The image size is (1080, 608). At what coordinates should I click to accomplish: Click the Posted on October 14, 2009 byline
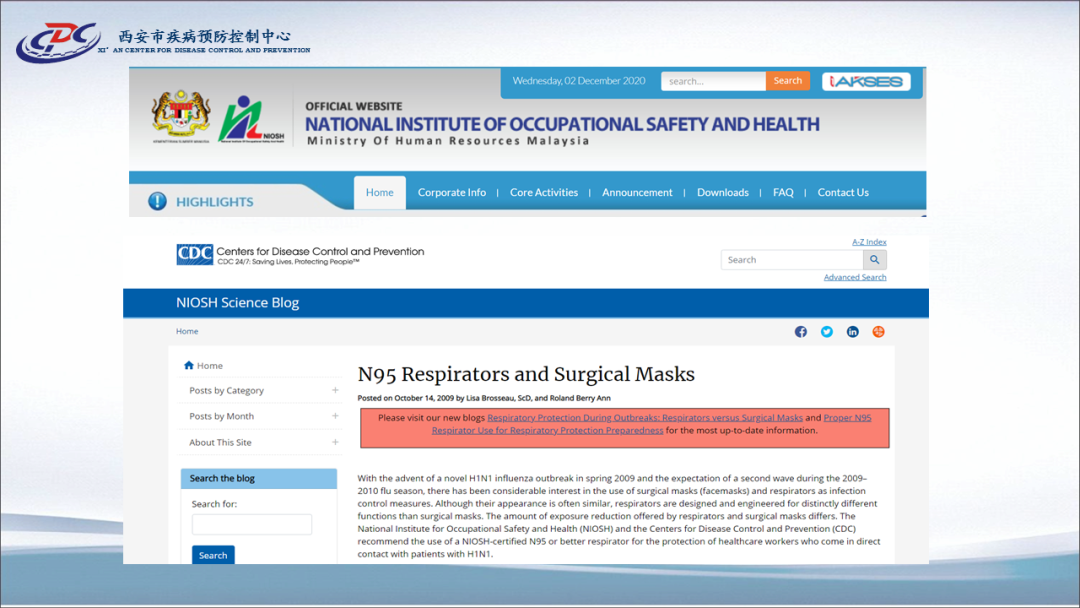[484, 398]
